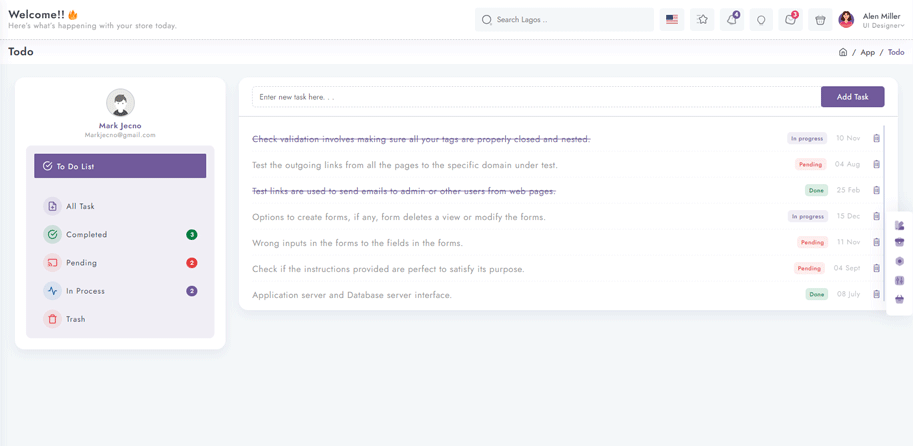Click the home icon in breadcrumb
913x446 pixels.
click(x=843, y=52)
